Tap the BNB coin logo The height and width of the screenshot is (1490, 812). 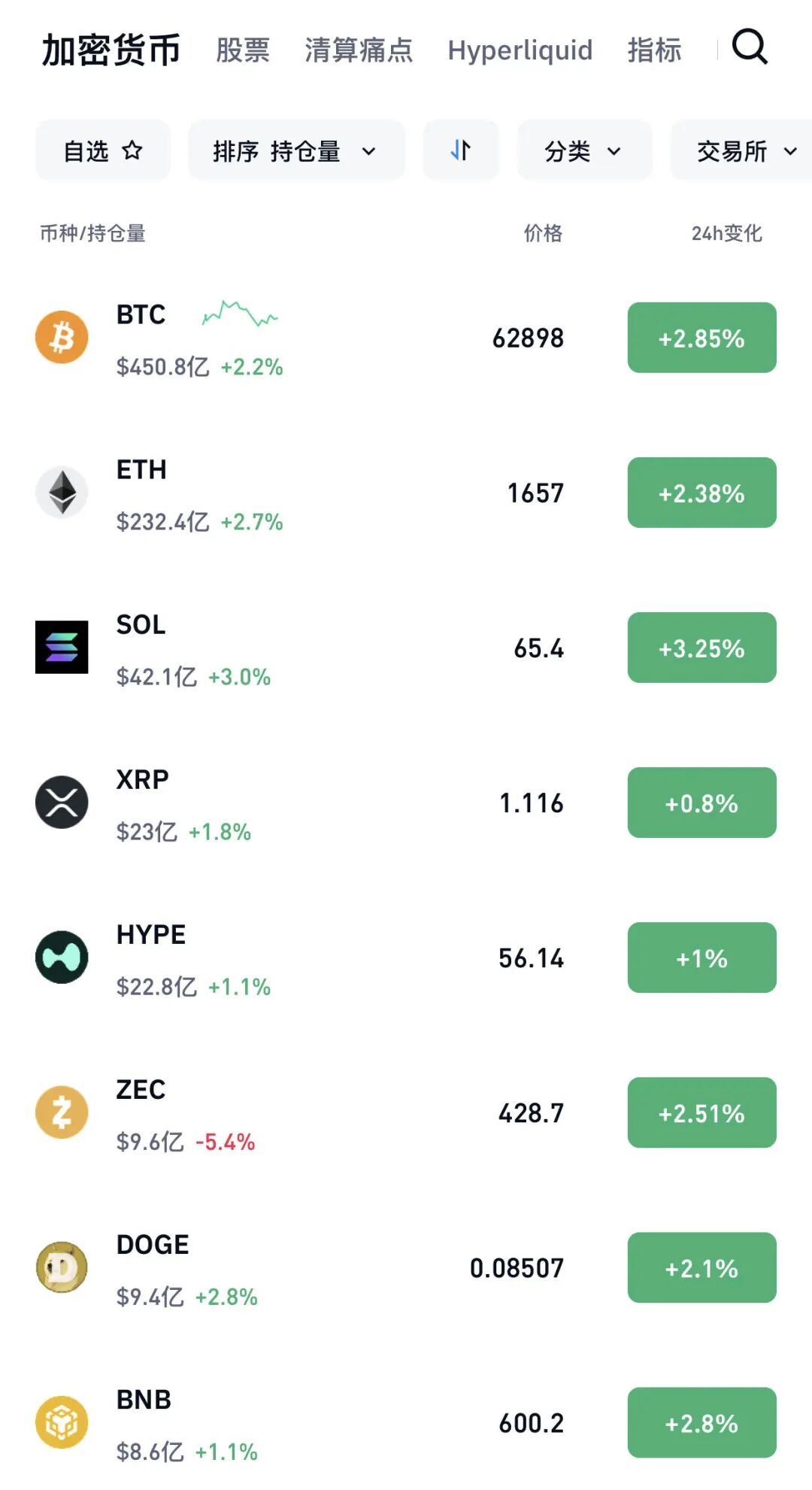pos(62,1422)
